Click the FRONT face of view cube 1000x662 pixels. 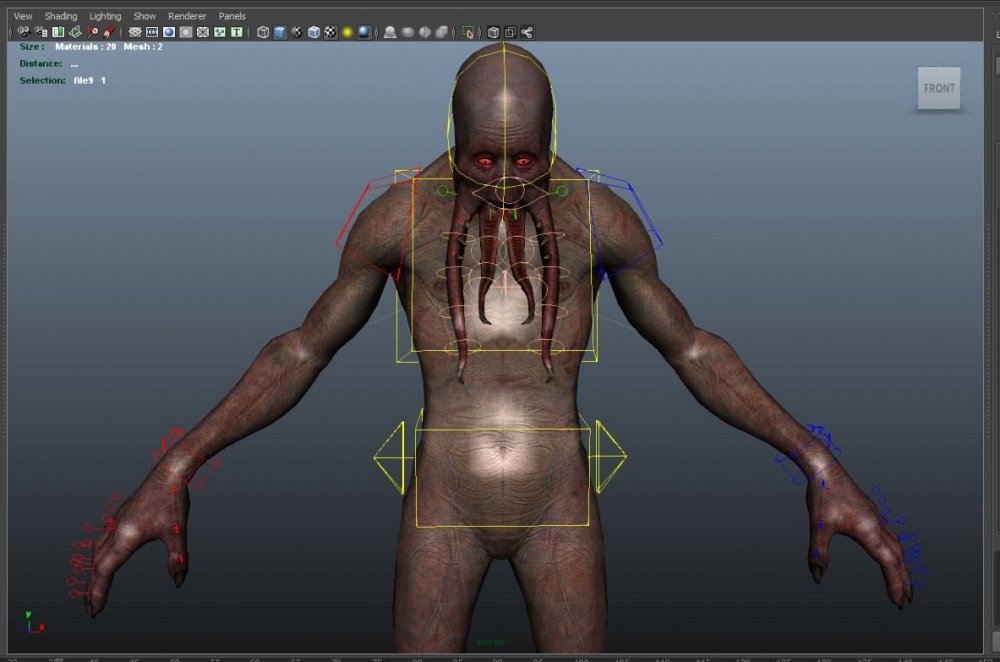(939, 88)
